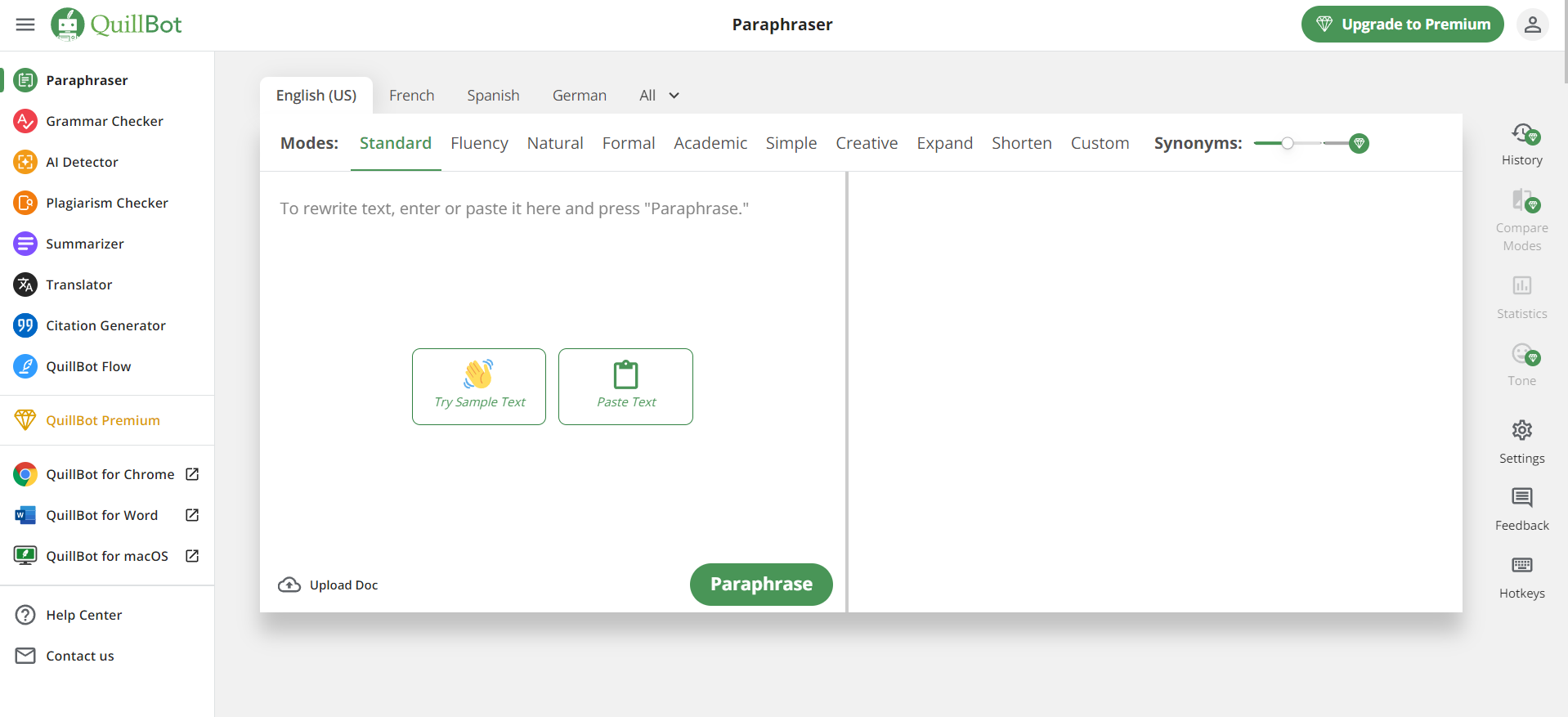This screenshot has width=1568, height=717.
Task: Switch to the Fluency mode
Action: tap(479, 143)
